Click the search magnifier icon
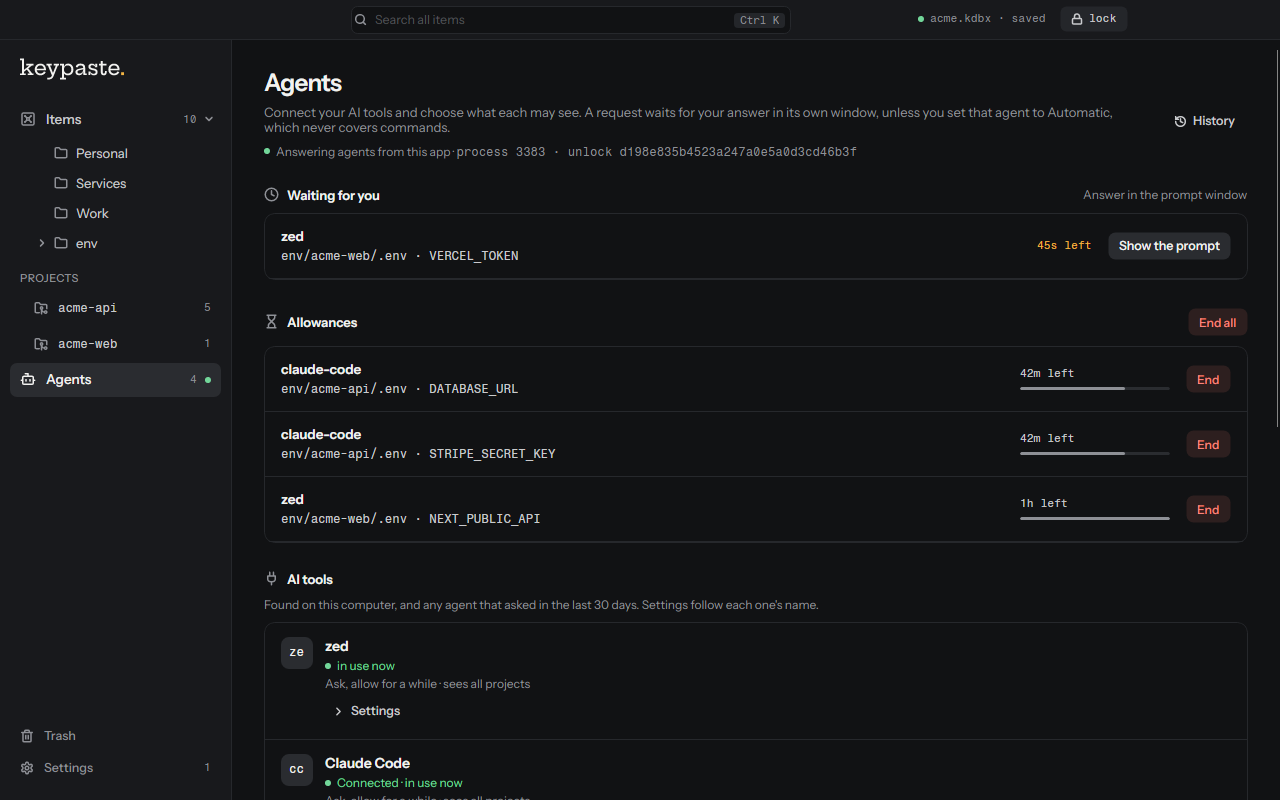 (x=361, y=20)
